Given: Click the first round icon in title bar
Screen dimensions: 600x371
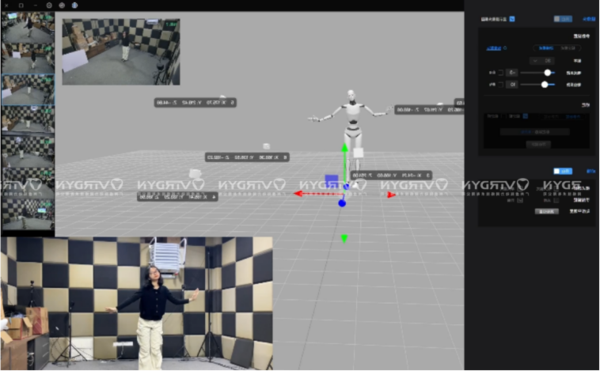Looking at the screenshot, I should [49, 5].
